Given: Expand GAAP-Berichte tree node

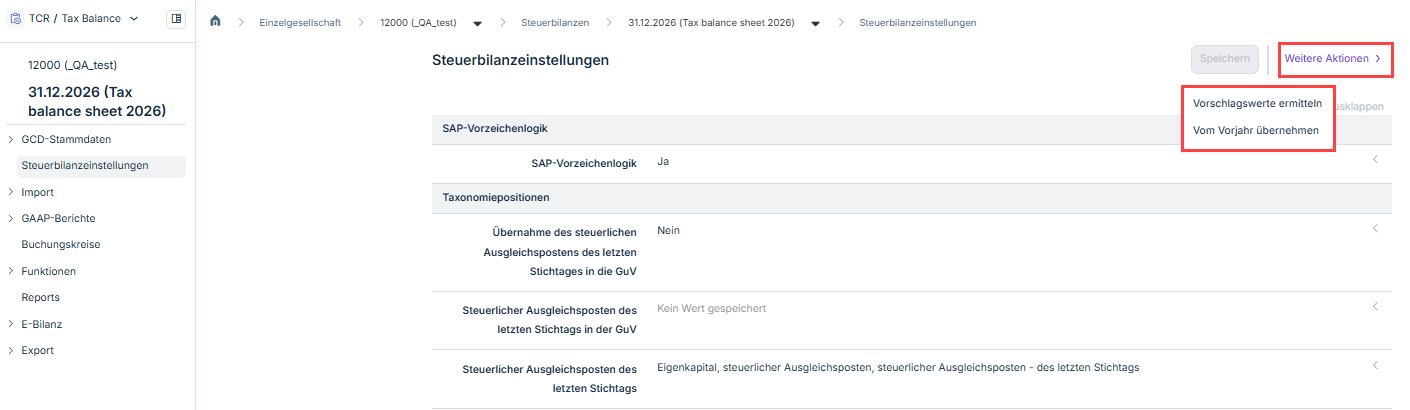Looking at the screenshot, I should click(x=10, y=218).
